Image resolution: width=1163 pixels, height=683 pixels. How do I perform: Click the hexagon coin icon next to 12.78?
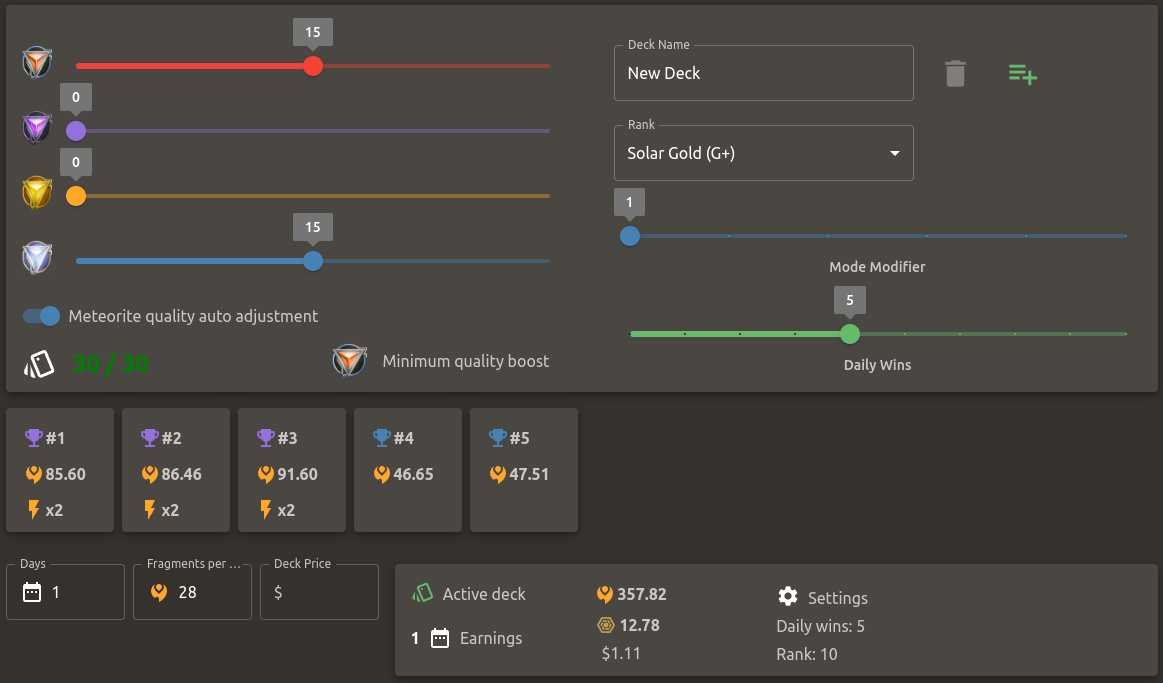click(606, 625)
